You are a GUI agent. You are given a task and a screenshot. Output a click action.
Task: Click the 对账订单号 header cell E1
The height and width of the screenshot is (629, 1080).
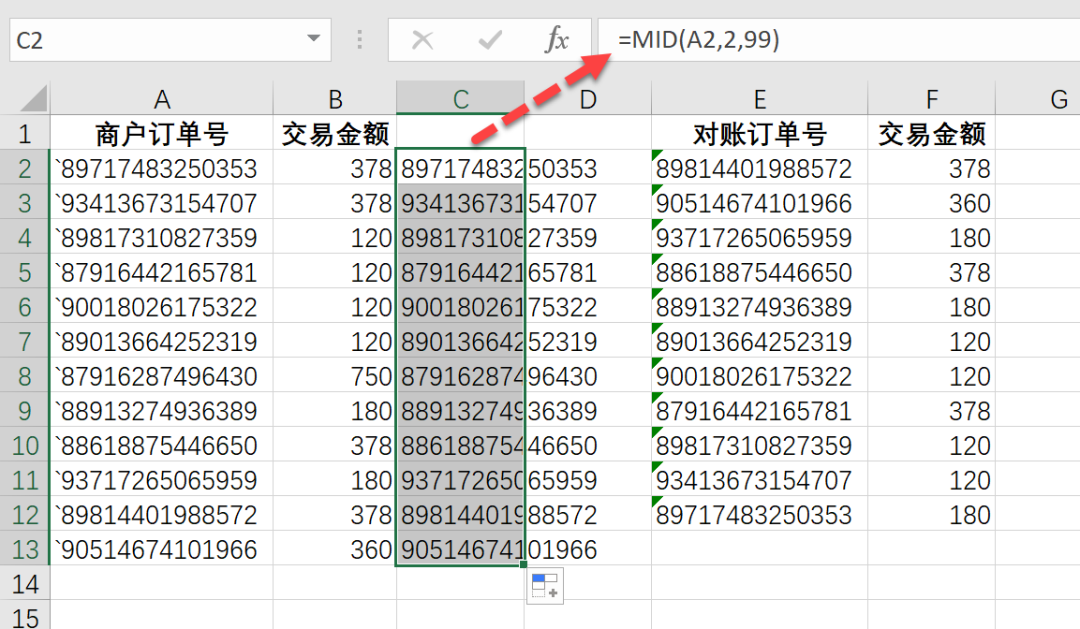coord(759,133)
